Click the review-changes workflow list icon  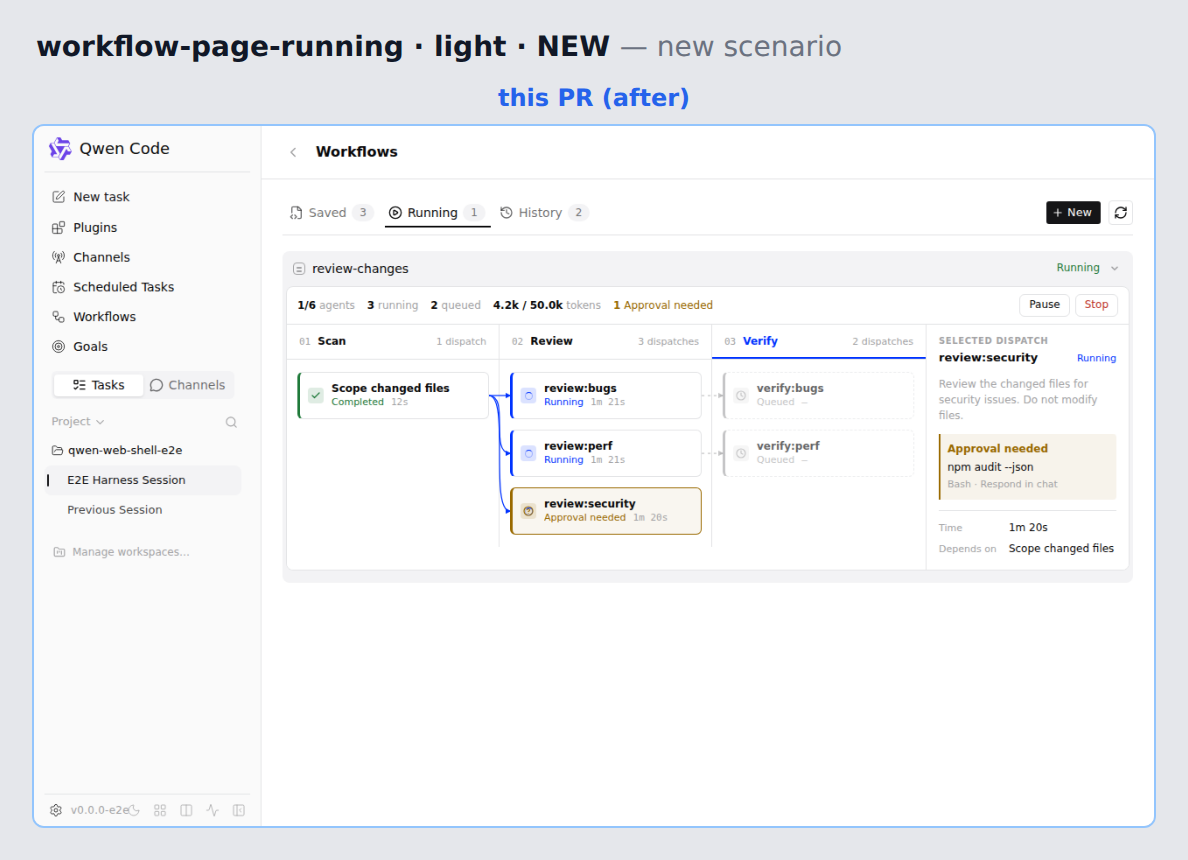[x=299, y=269]
